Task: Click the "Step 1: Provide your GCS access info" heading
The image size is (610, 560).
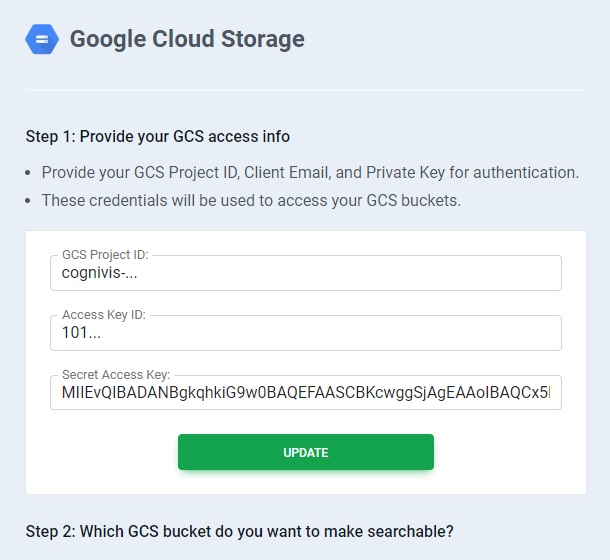Action: coord(158,136)
